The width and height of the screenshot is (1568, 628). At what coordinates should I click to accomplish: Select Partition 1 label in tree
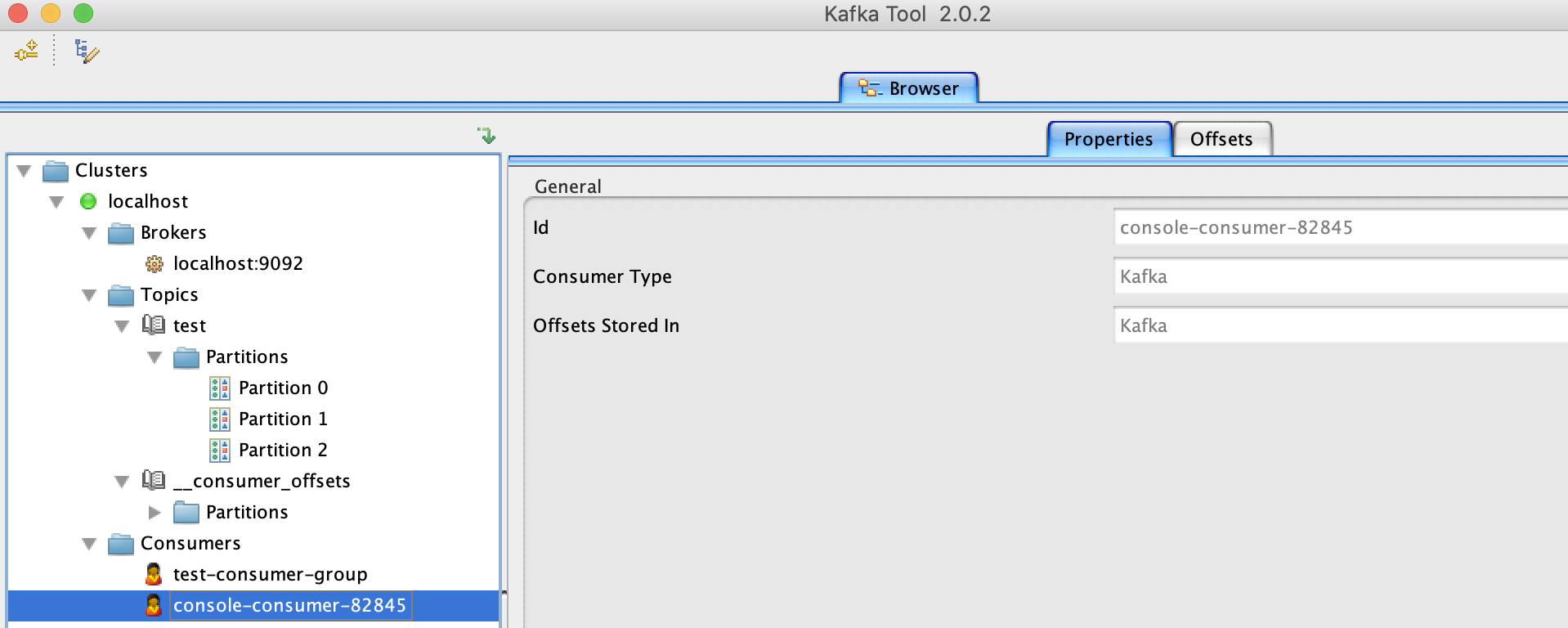tap(283, 419)
